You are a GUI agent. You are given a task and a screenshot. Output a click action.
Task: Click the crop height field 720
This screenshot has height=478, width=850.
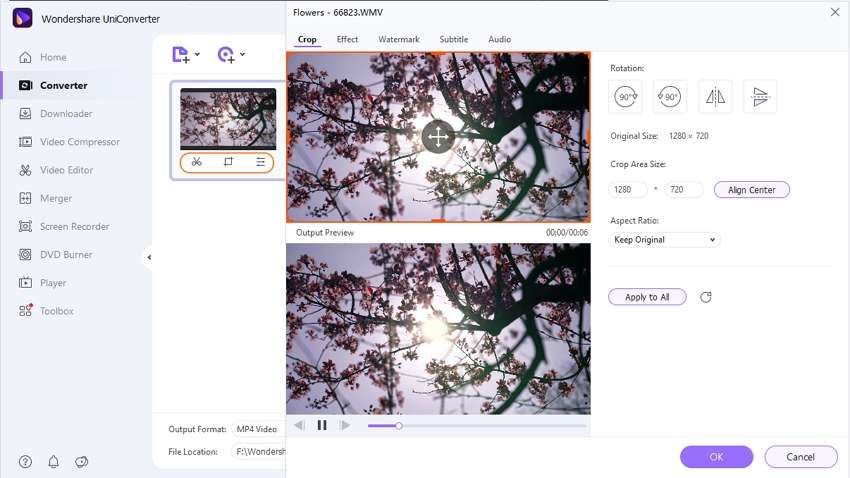[x=684, y=190]
